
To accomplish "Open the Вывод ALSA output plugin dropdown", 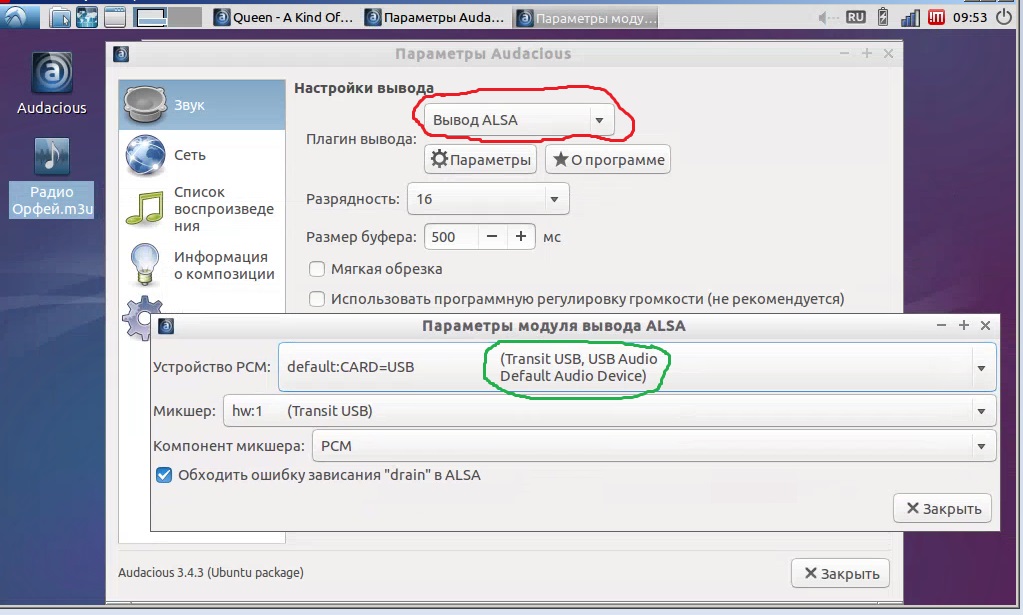I will [x=519, y=120].
